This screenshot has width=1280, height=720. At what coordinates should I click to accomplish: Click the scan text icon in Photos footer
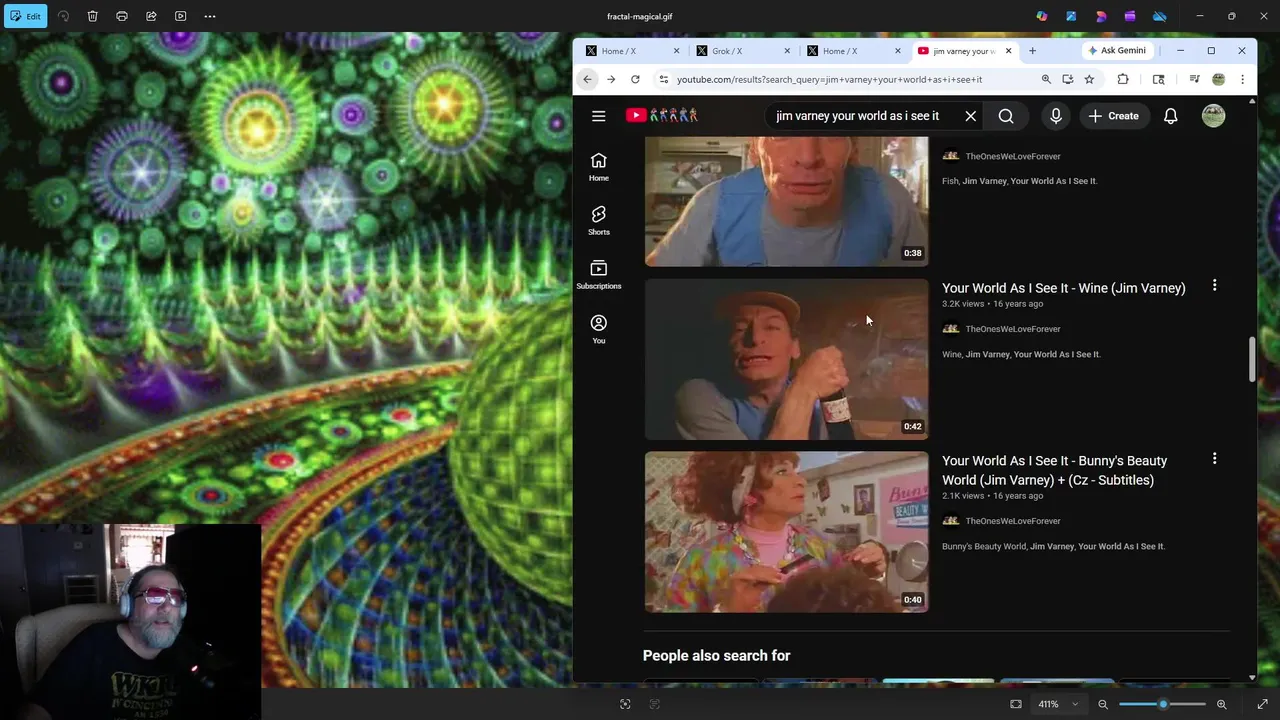point(655,704)
